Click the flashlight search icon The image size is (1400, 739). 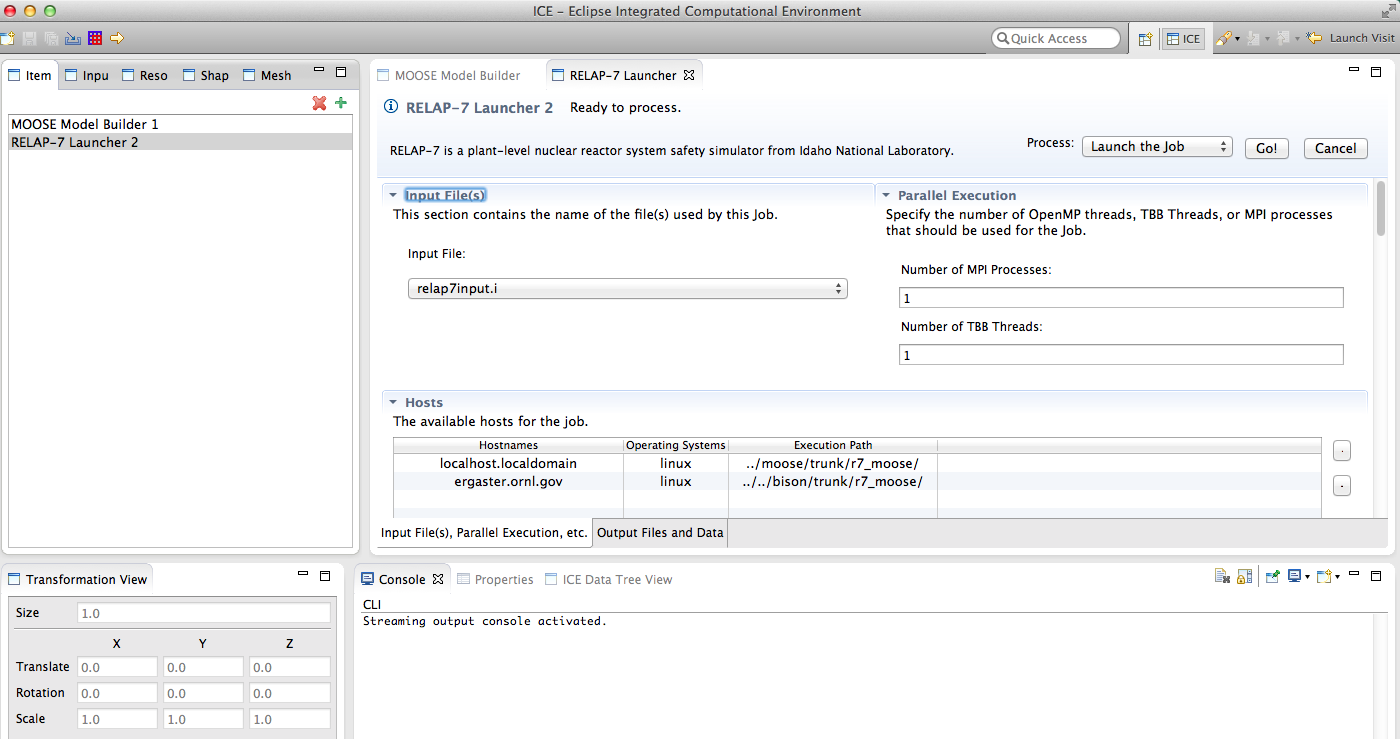[1223, 38]
